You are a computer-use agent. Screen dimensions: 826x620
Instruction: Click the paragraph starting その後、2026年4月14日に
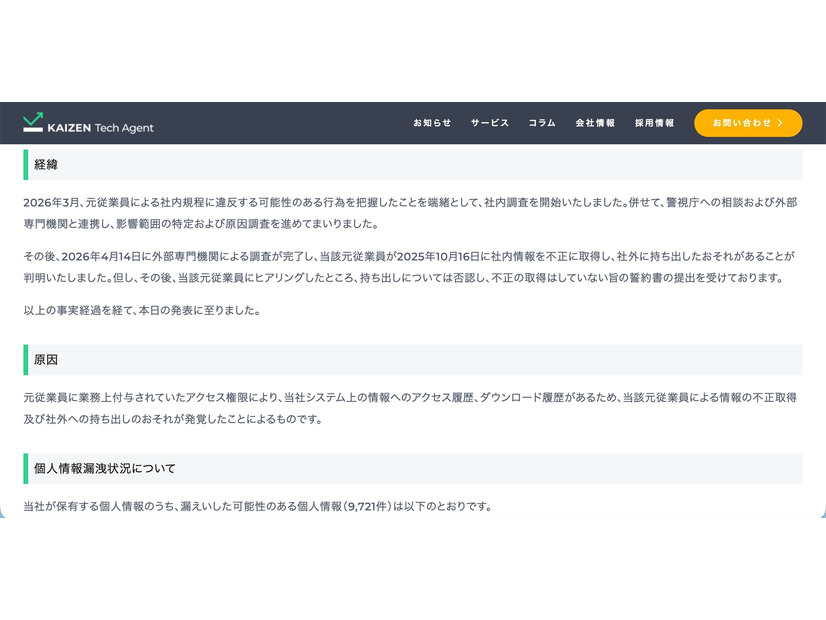[409, 267]
